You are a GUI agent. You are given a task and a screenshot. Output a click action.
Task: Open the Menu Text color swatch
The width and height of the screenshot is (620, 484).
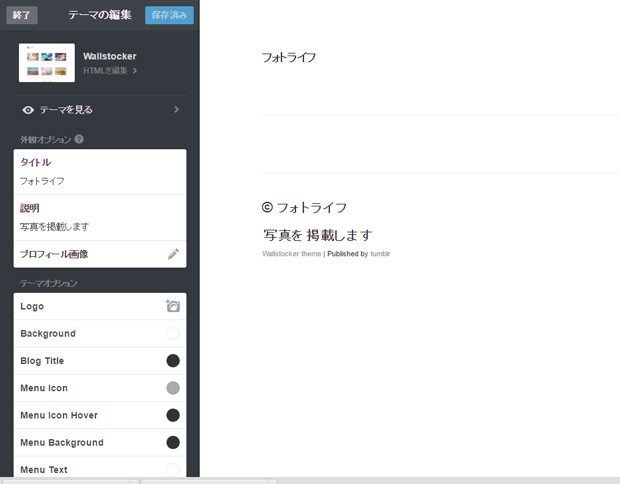[173, 469]
